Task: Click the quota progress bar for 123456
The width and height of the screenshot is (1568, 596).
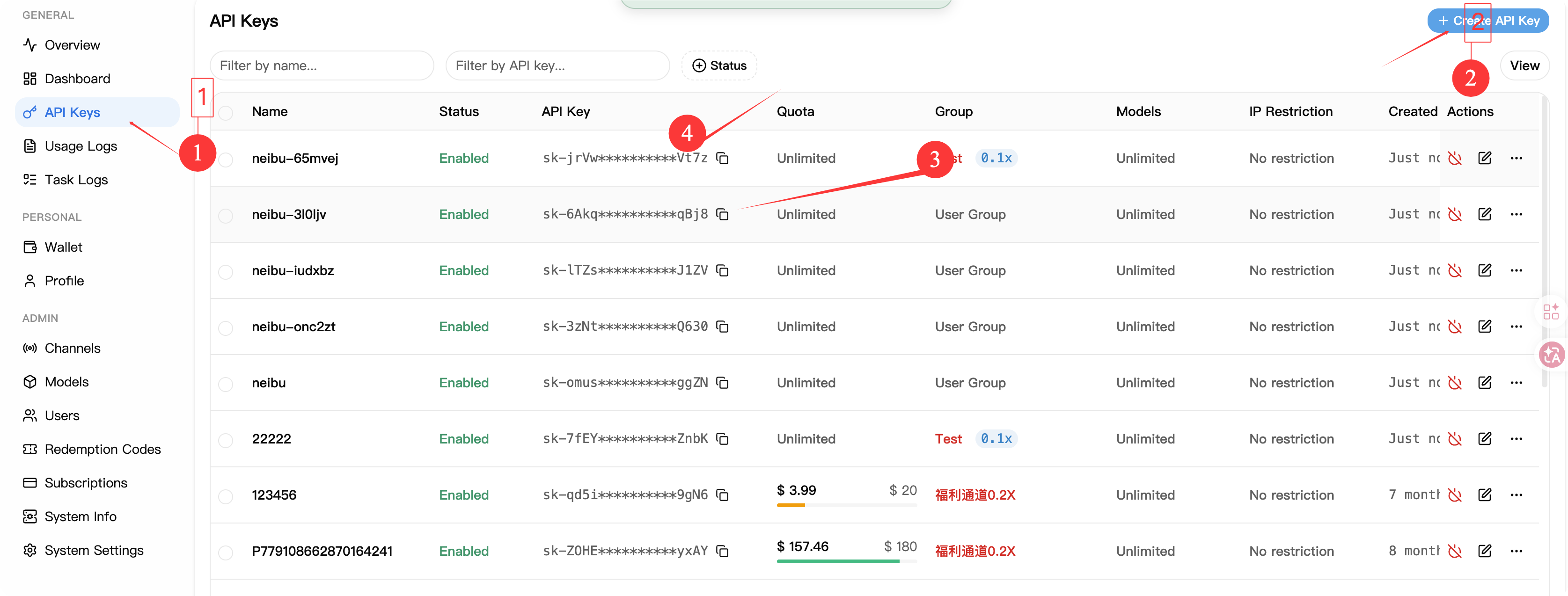Action: click(847, 505)
